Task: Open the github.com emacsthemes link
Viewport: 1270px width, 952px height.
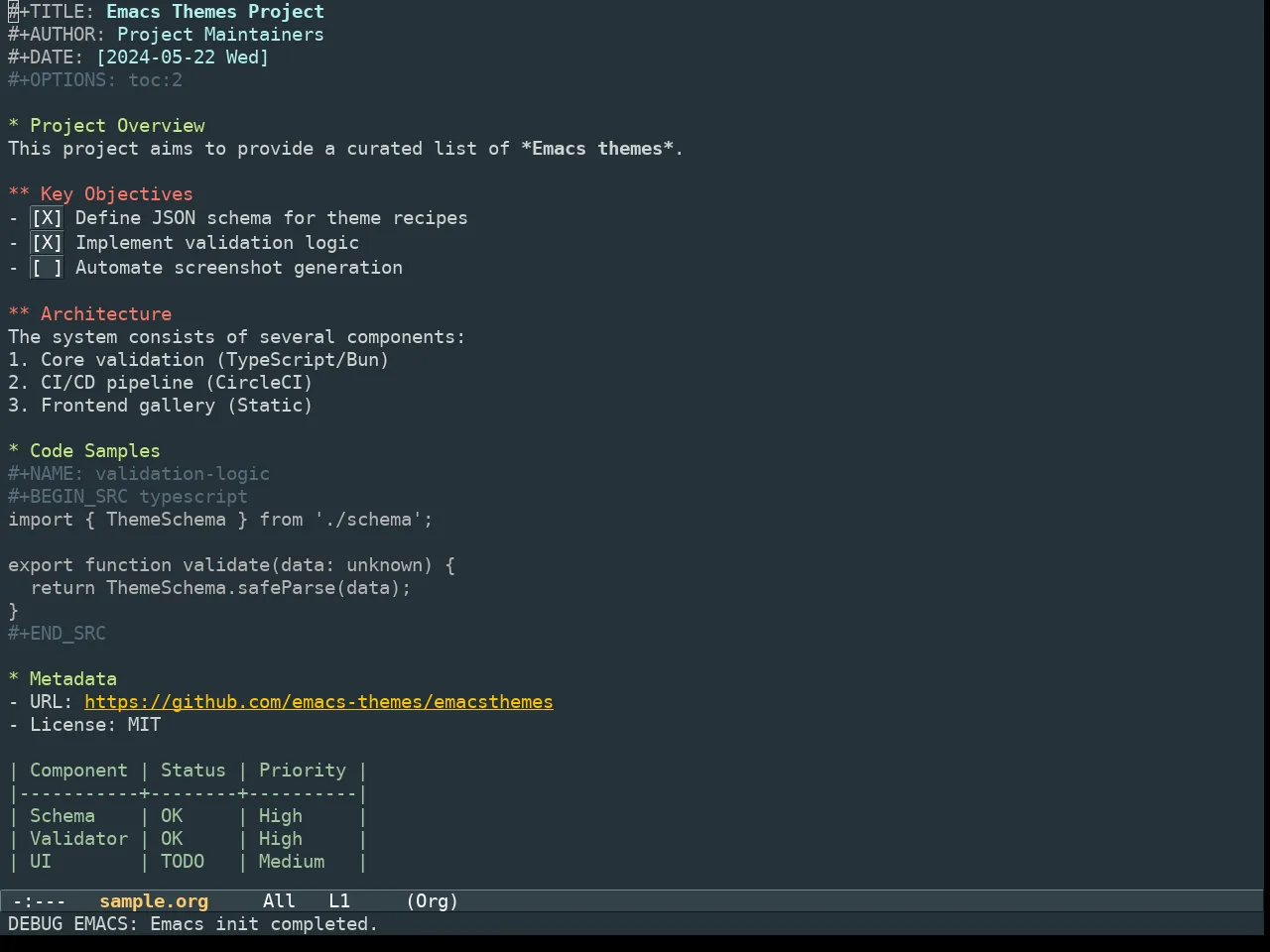Action: pyautogui.click(x=318, y=702)
